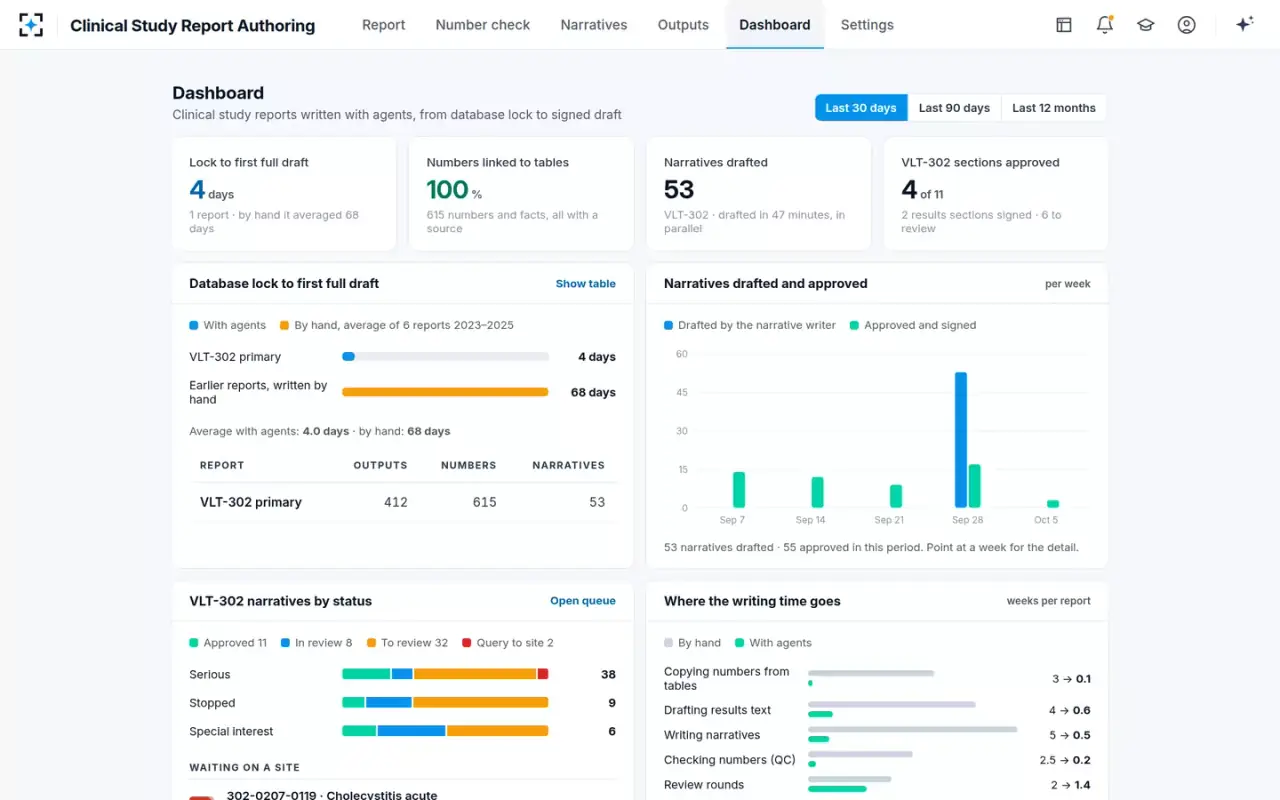Open the notifications bell
The width and height of the screenshot is (1280, 800).
point(1105,25)
